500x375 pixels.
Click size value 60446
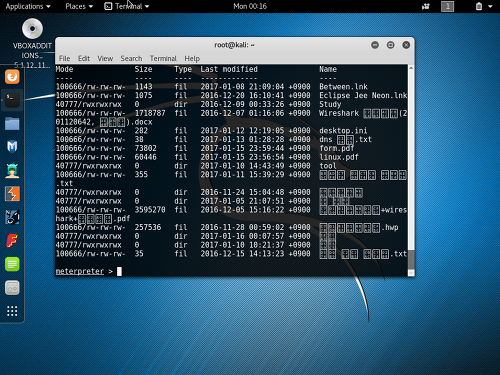click(145, 157)
